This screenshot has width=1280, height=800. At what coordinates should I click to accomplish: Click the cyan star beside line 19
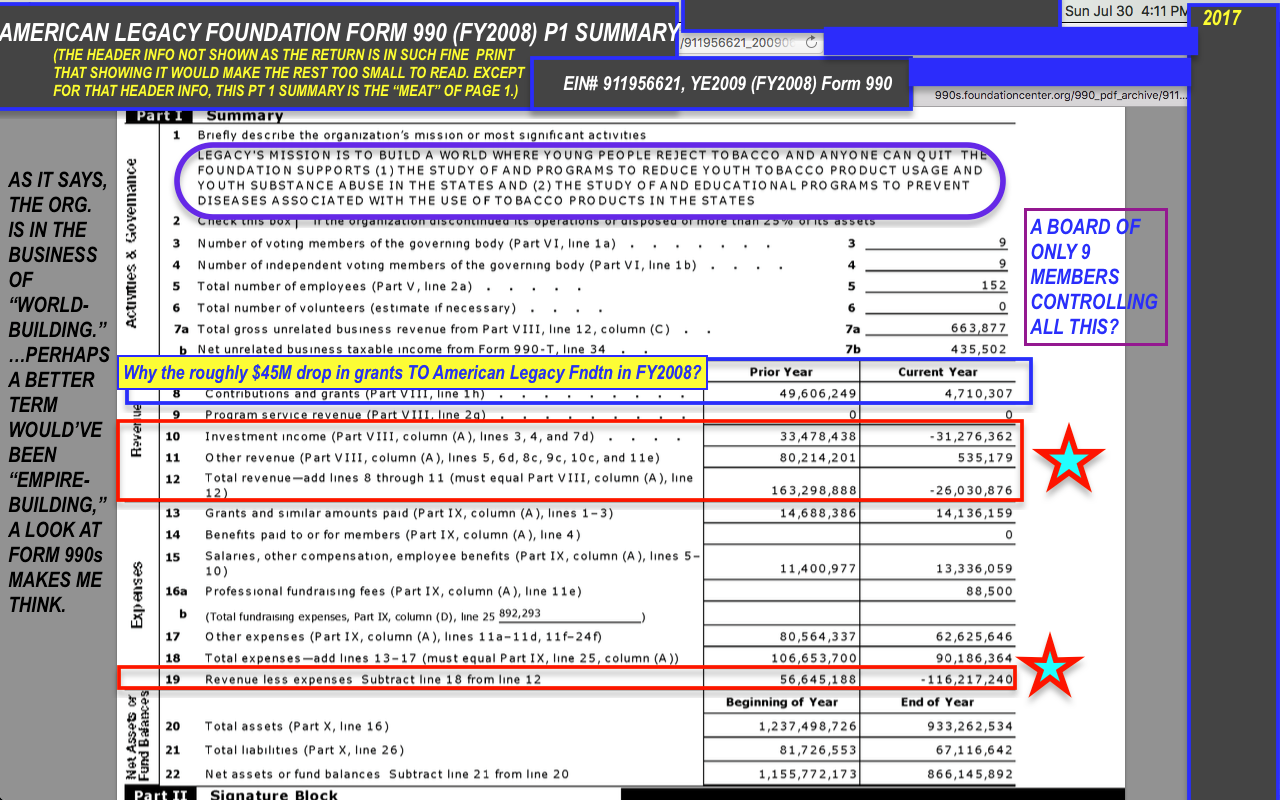coord(1049,667)
